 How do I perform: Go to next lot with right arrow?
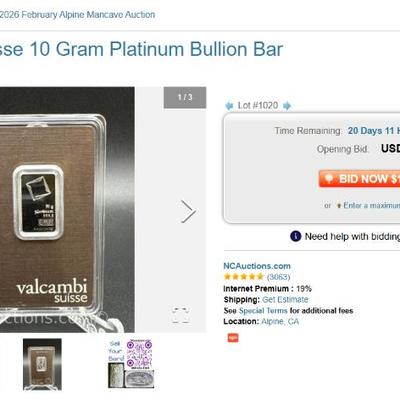pyautogui.click(x=287, y=106)
